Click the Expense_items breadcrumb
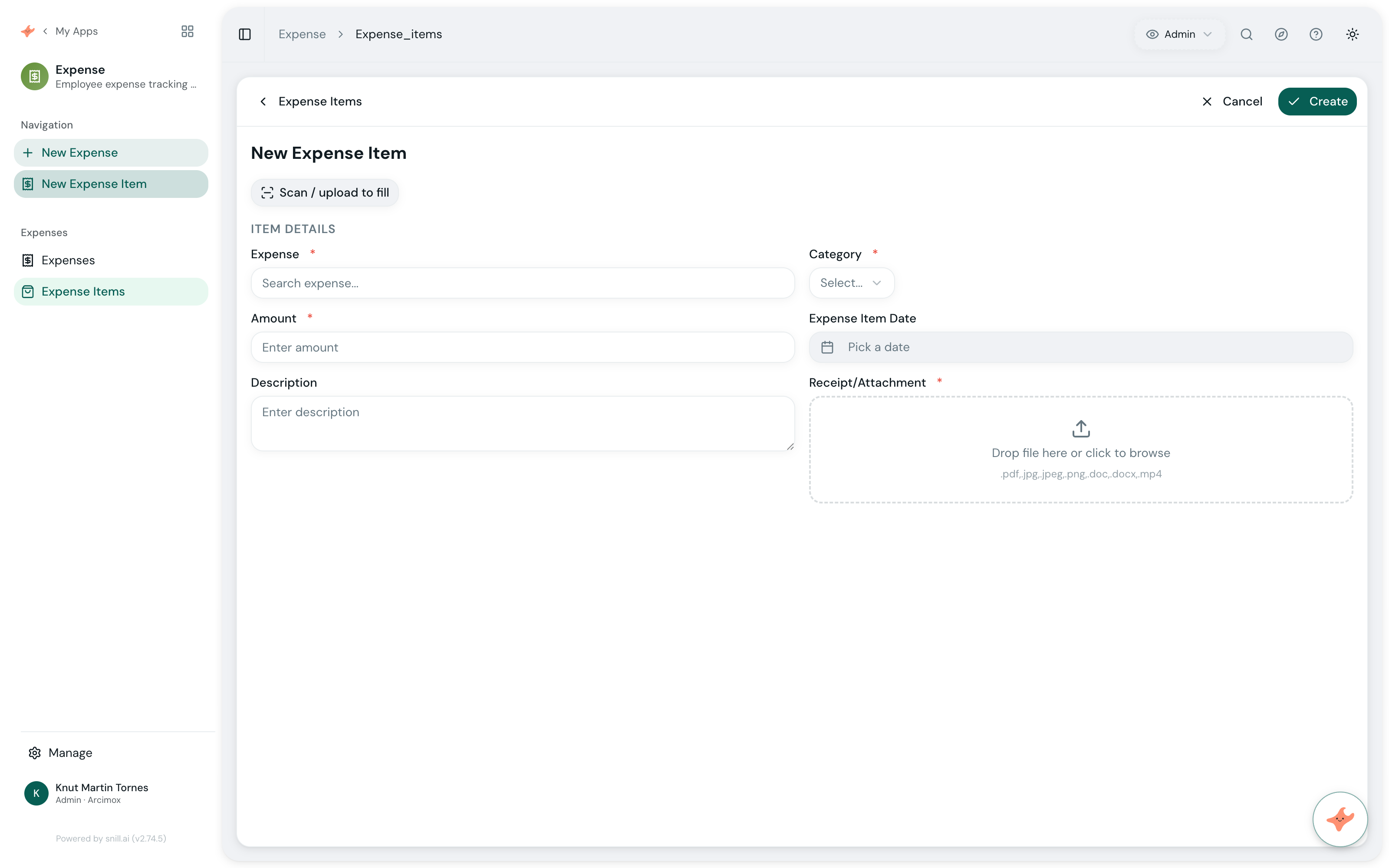The image size is (1389, 868). (398, 34)
